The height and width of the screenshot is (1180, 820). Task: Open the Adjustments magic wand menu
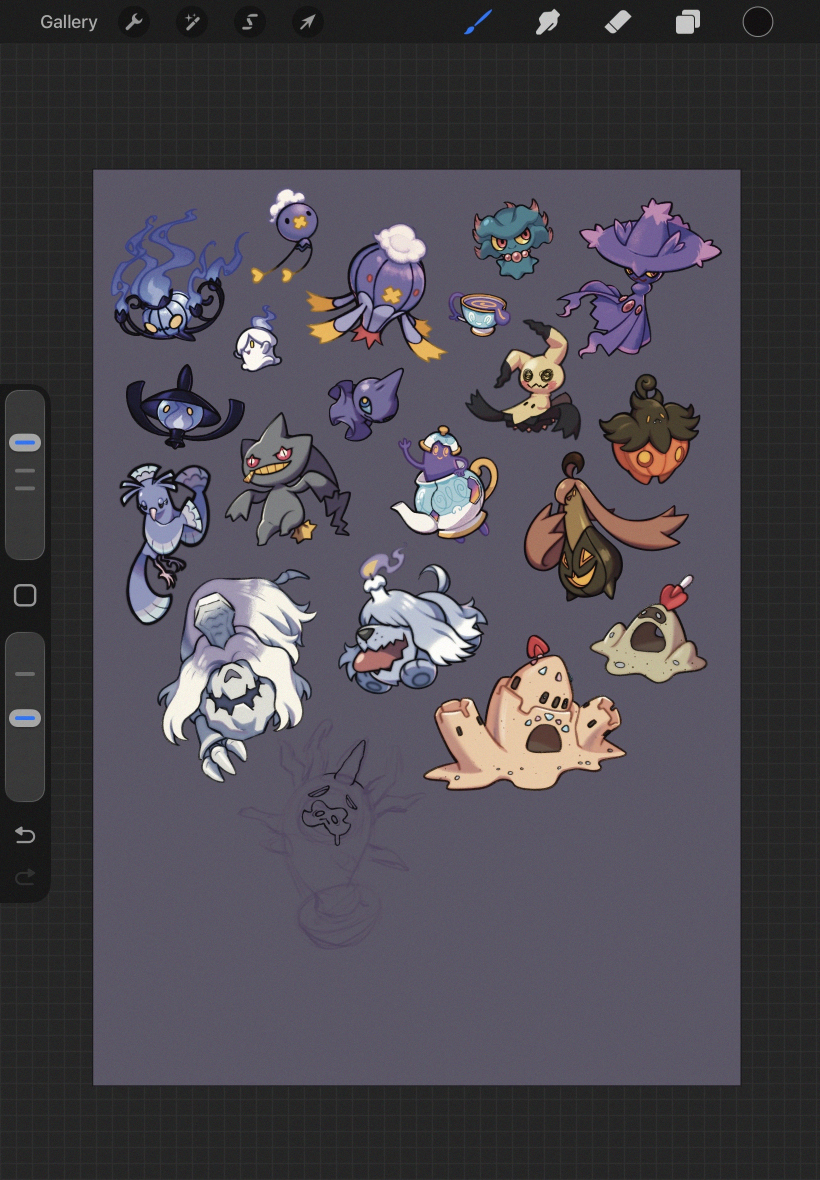tap(191, 22)
